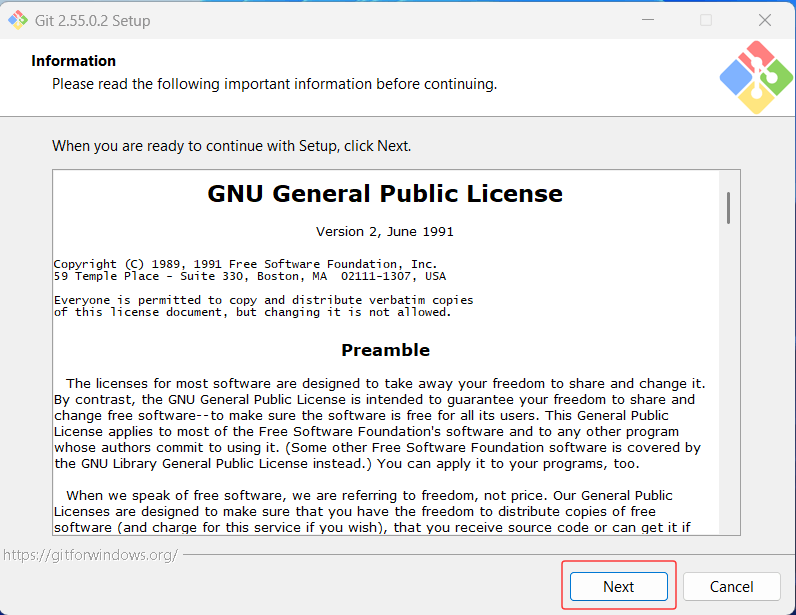
Task: Minimize the Git Setup window
Action: [648, 20]
